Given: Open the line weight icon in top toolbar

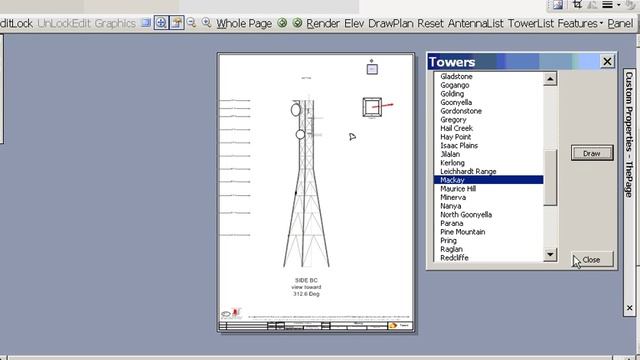Looking at the screenshot, I should (x=607, y=4).
